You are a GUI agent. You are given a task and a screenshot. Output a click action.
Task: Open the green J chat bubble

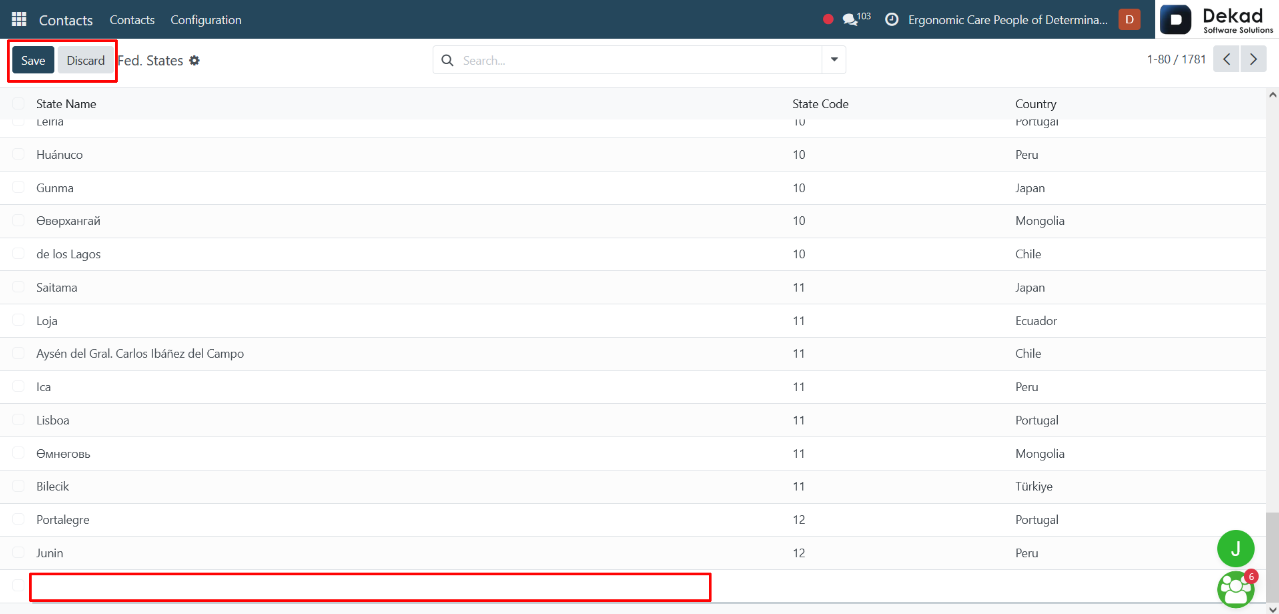click(1236, 548)
